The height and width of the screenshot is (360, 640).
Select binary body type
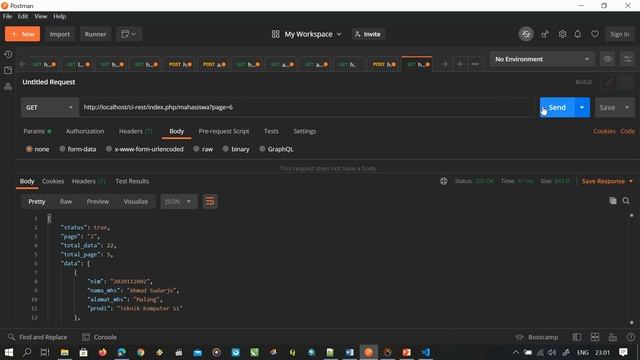tap(236, 149)
